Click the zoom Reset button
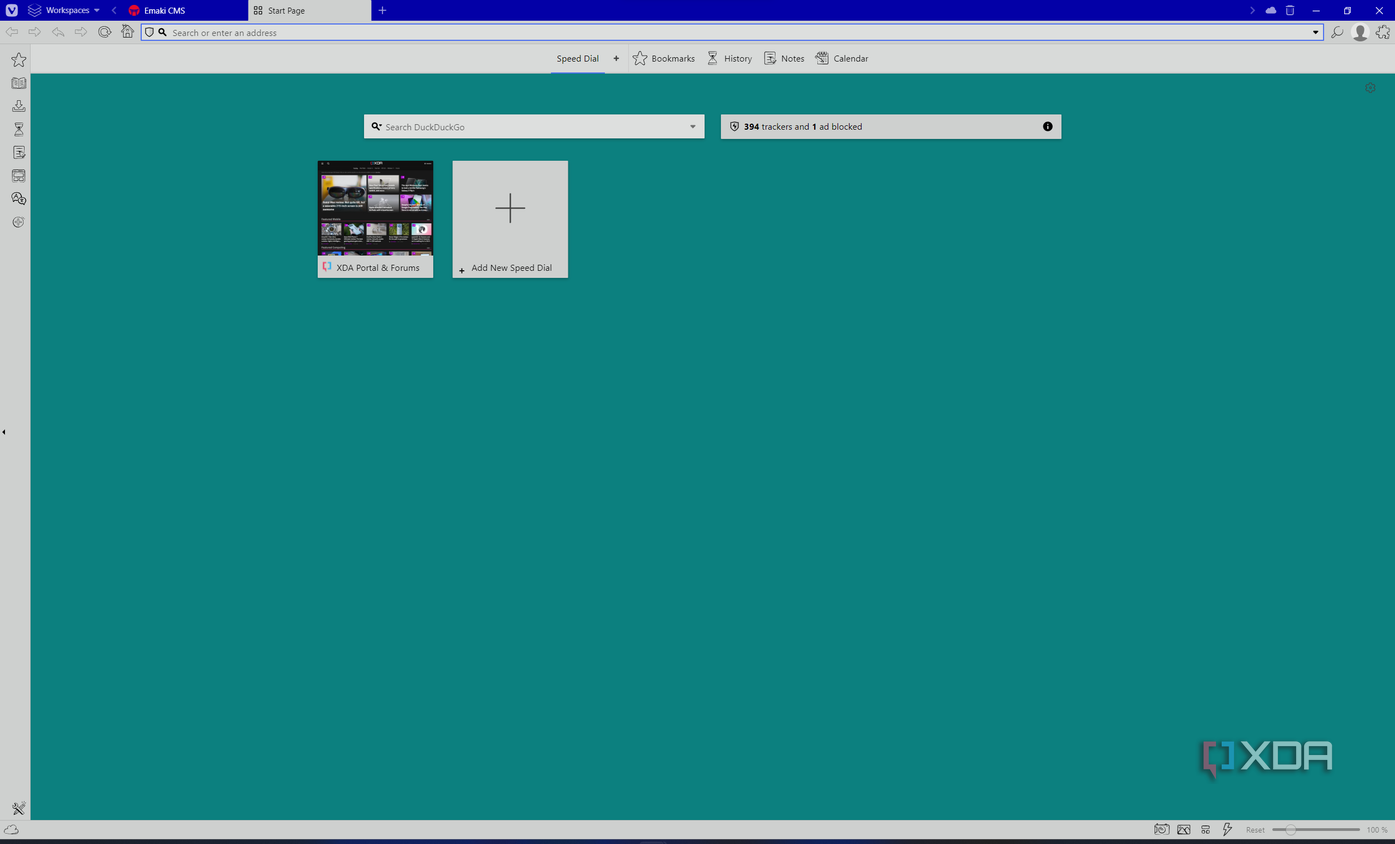 [x=1255, y=830]
